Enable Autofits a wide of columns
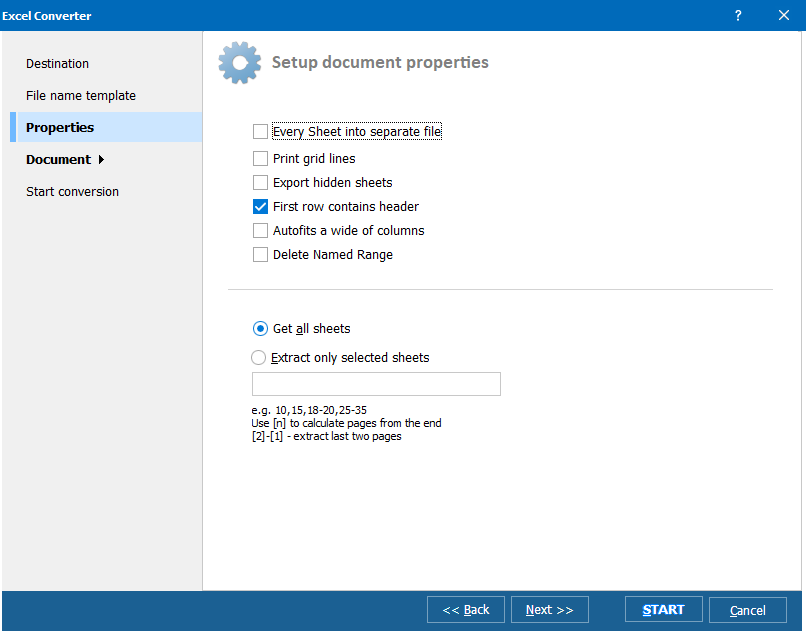The width and height of the screenshot is (806, 632). 260,230
